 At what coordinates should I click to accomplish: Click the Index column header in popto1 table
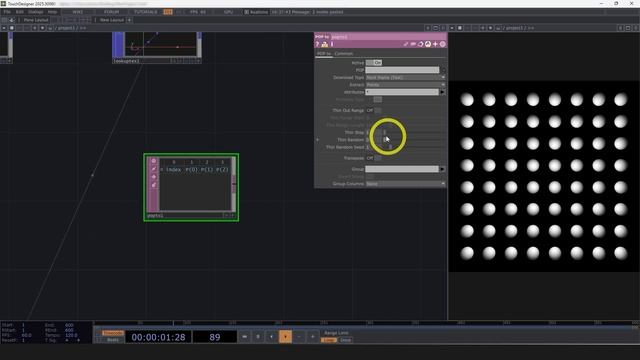coord(173,169)
